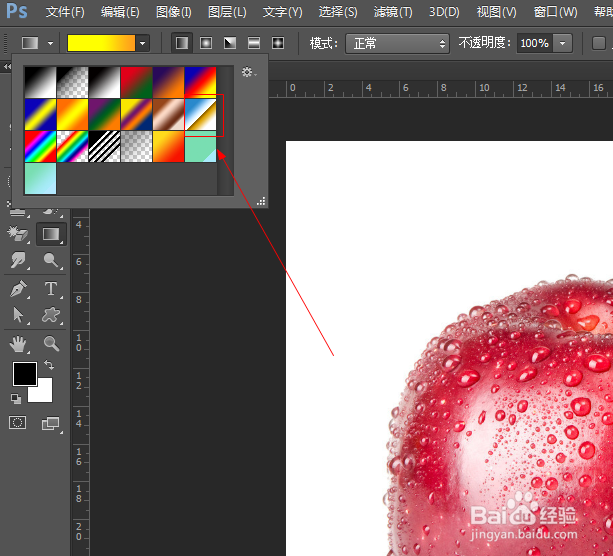The width and height of the screenshot is (613, 556).
Task: Choose the Linear gradient style
Action: point(182,43)
